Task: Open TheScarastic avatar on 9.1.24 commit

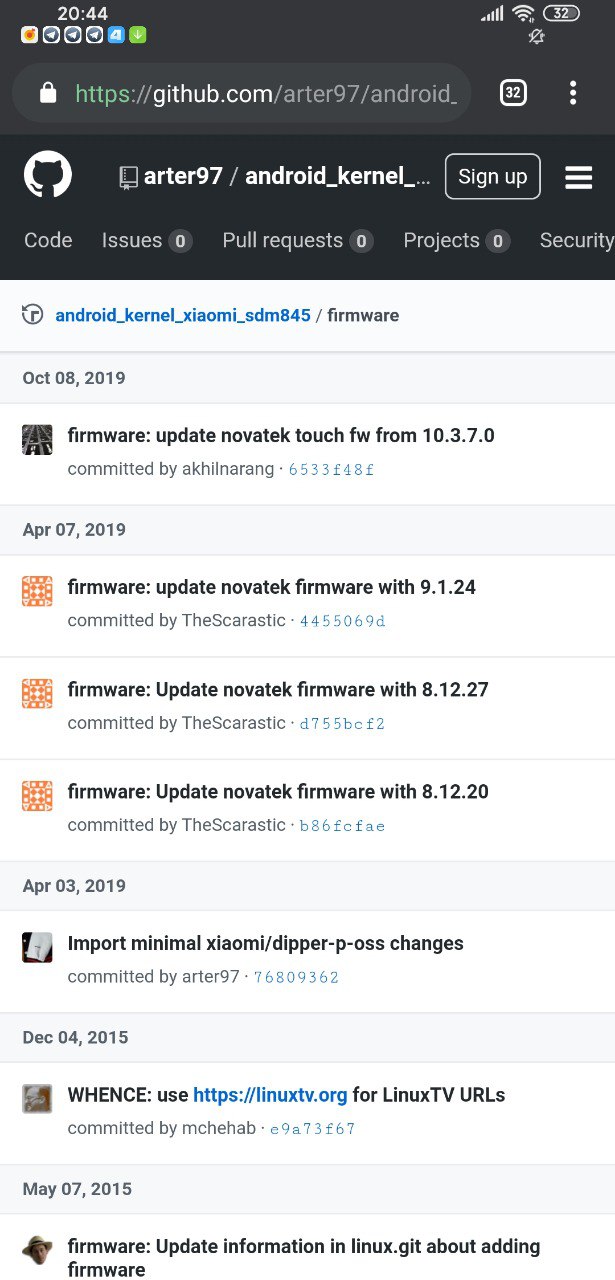Action: [37, 591]
